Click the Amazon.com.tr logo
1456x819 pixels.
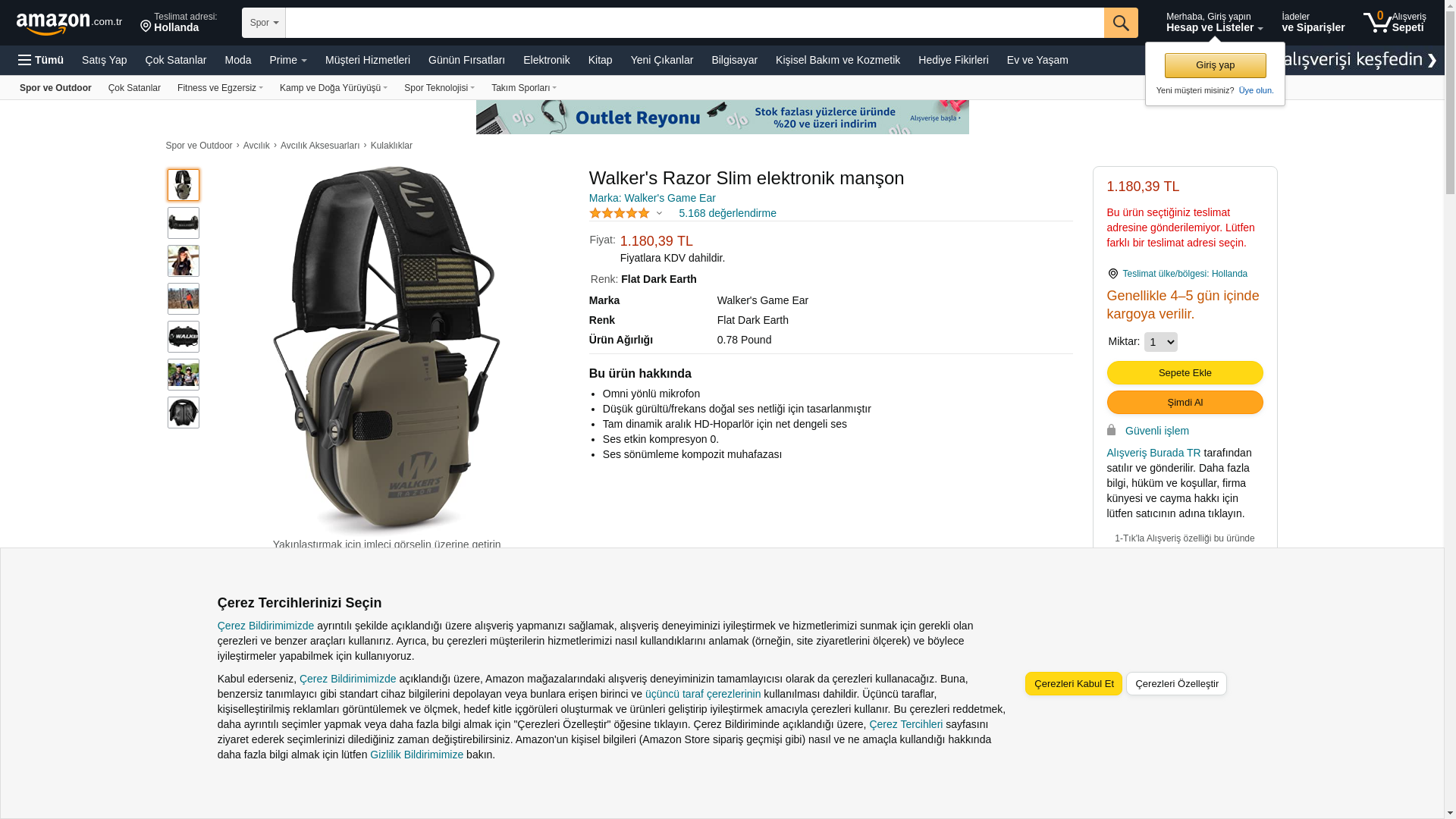[x=69, y=23]
